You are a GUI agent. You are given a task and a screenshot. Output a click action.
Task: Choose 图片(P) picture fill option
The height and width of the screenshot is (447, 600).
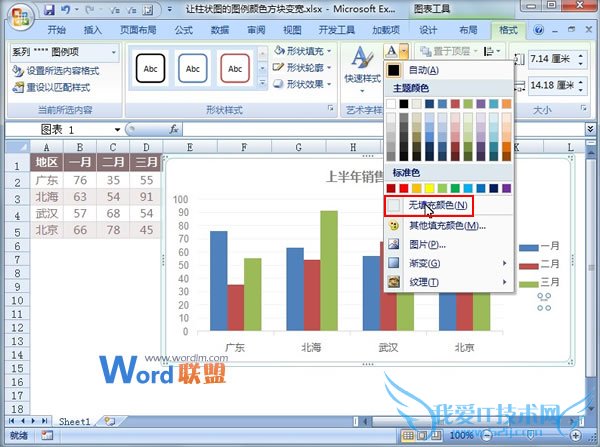tap(448, 244)
